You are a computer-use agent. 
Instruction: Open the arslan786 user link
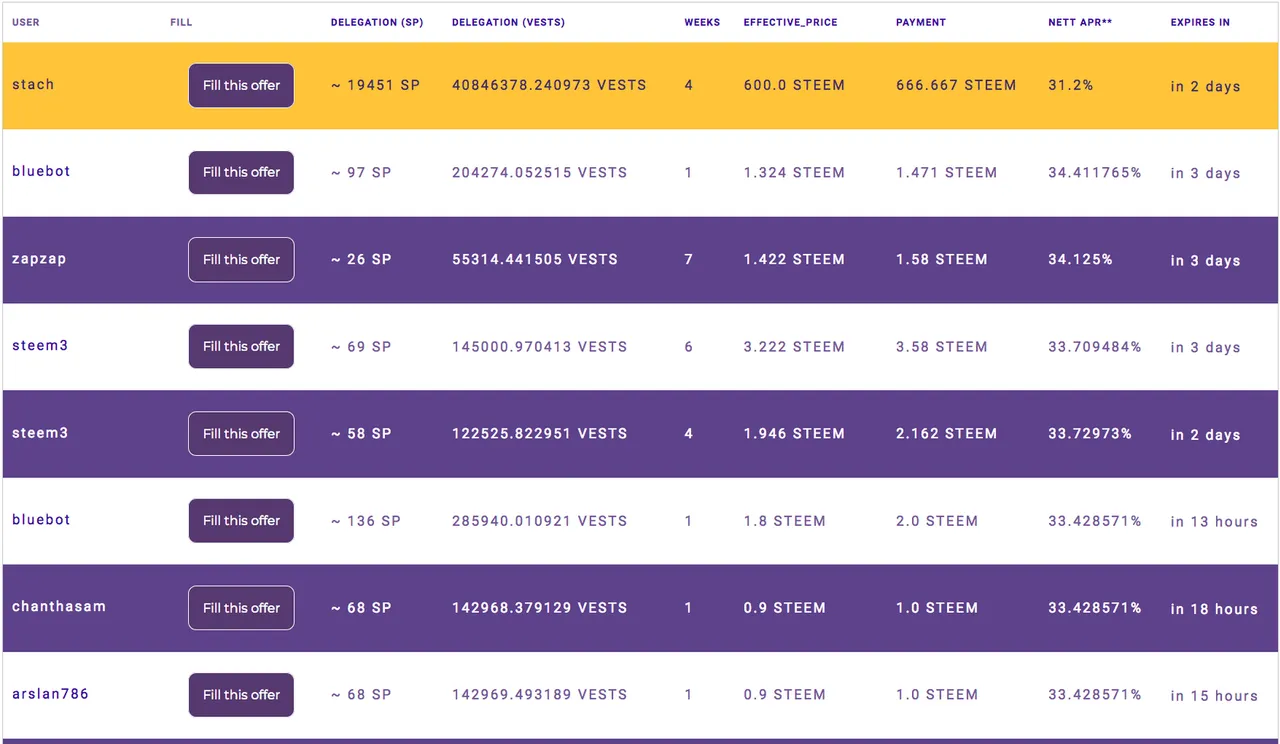point(50,694)
